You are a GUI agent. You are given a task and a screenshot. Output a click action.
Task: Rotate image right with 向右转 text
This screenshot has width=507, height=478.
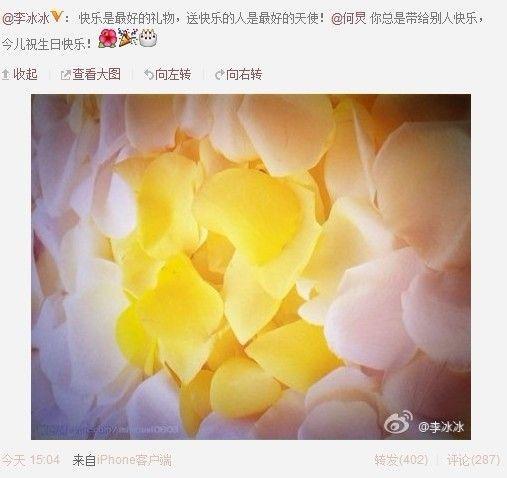tap(244, 74)
